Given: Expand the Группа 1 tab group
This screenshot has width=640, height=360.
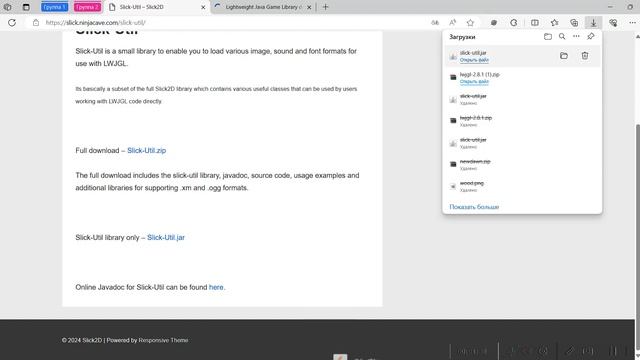Looking at the screenshot, I should pyautogui.click(x=54, y=7).
